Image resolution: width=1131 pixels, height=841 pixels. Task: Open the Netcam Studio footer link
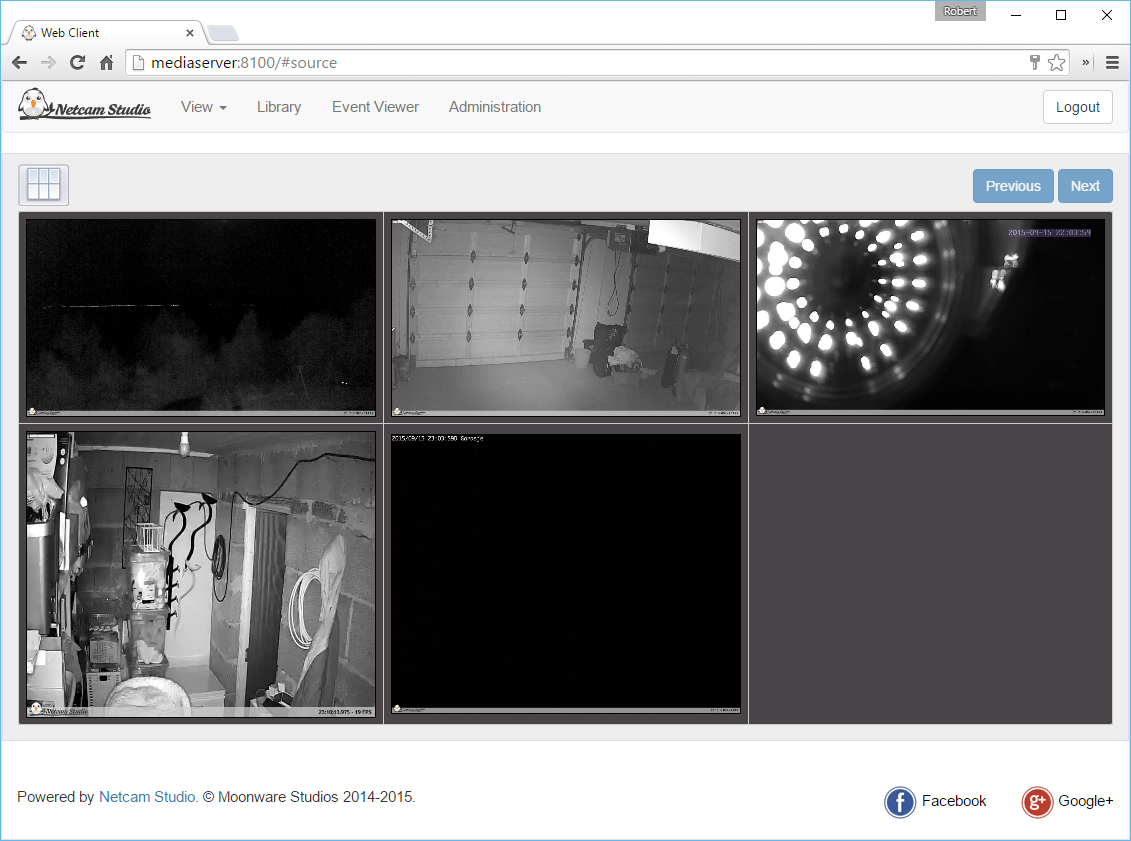(x=147, y=796)
